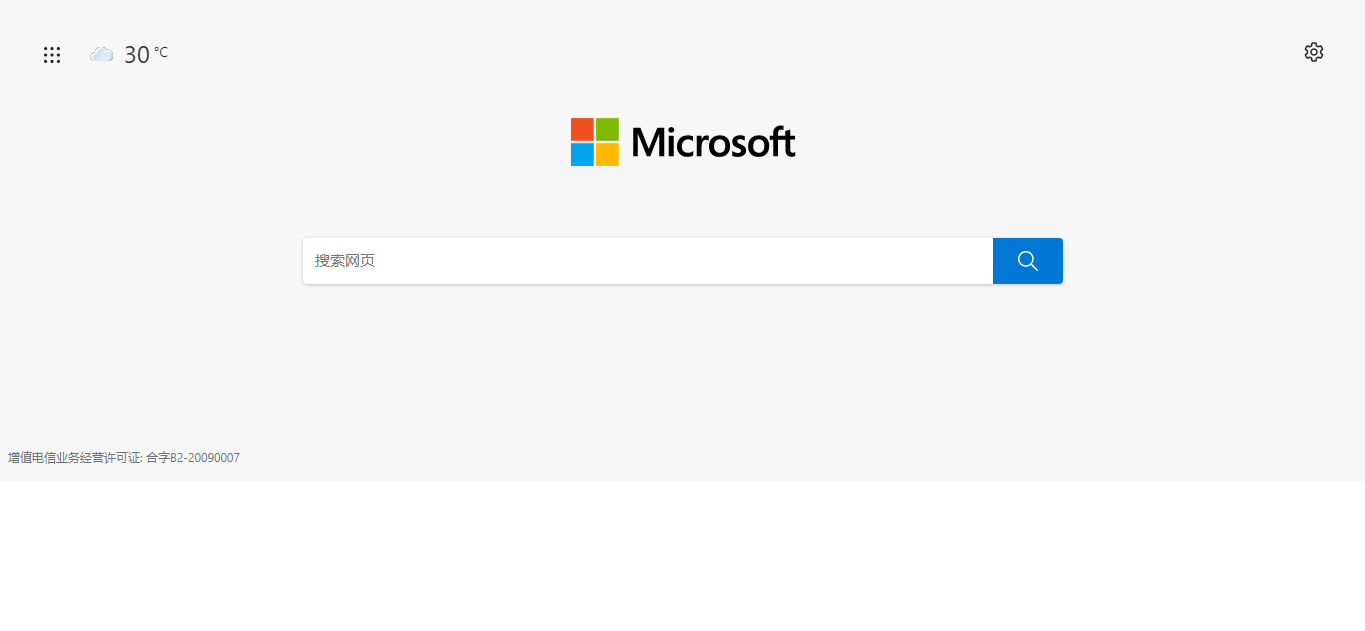This screenshot has width=1365, height=631.
Task: Open page settings via gear icon
Action: [1314, 52]
